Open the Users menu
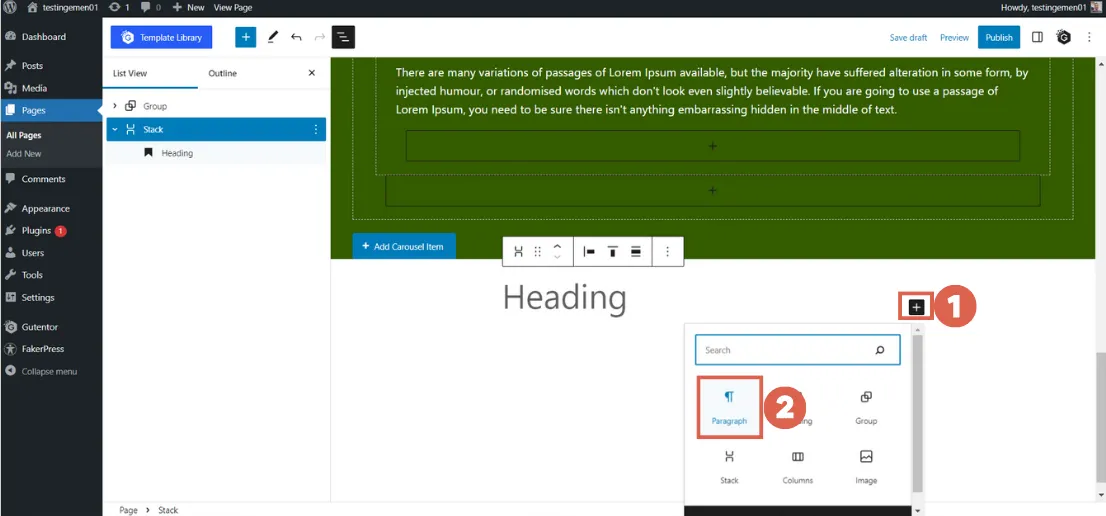Image resolution: width=1106 pixels, height=516 pixels. click(x=33, y=252)
